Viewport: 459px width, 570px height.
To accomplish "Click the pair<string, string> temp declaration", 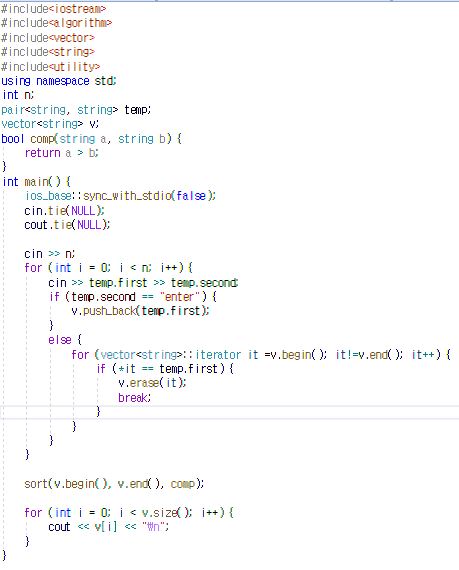I will click(76, 110).
